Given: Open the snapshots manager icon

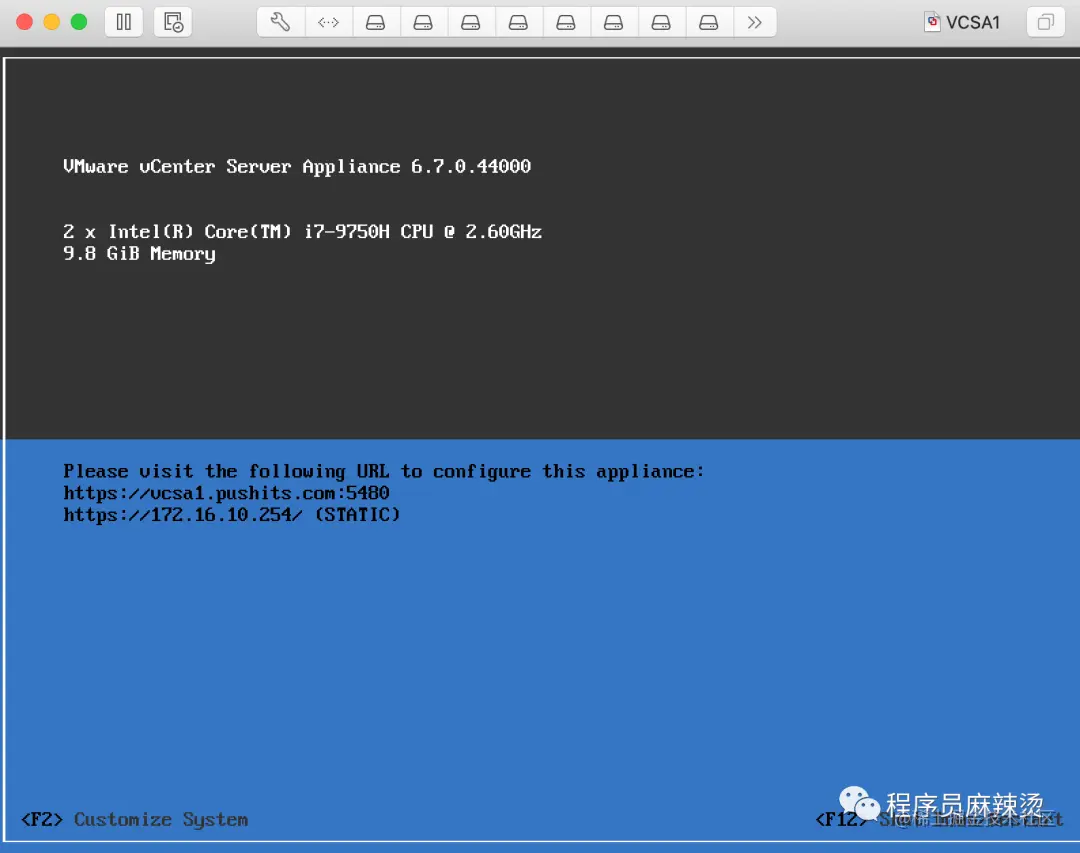Looking at the screenshot, I should (173, 22).
